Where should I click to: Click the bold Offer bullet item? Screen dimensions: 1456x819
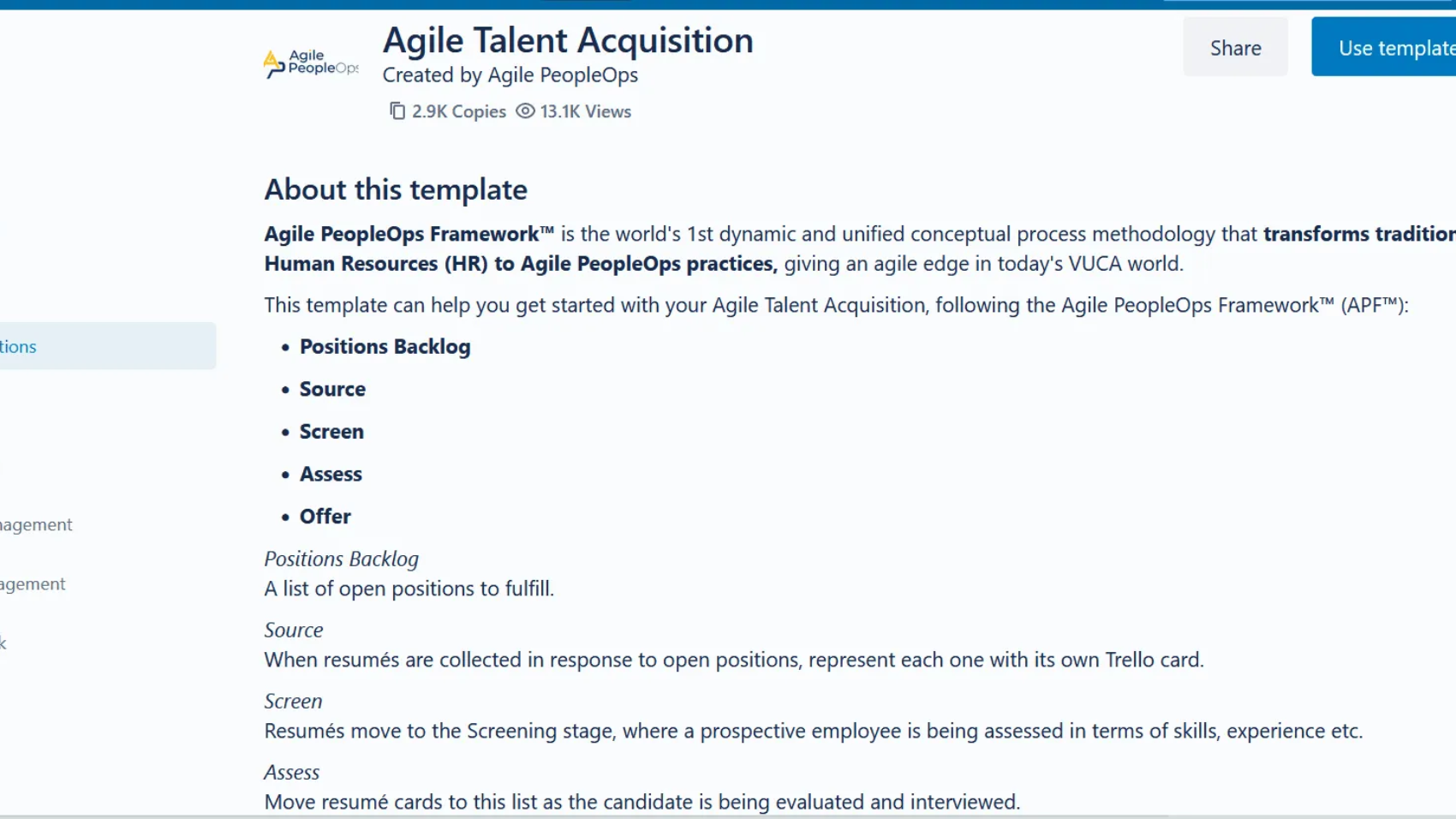(x=325, y=517)
